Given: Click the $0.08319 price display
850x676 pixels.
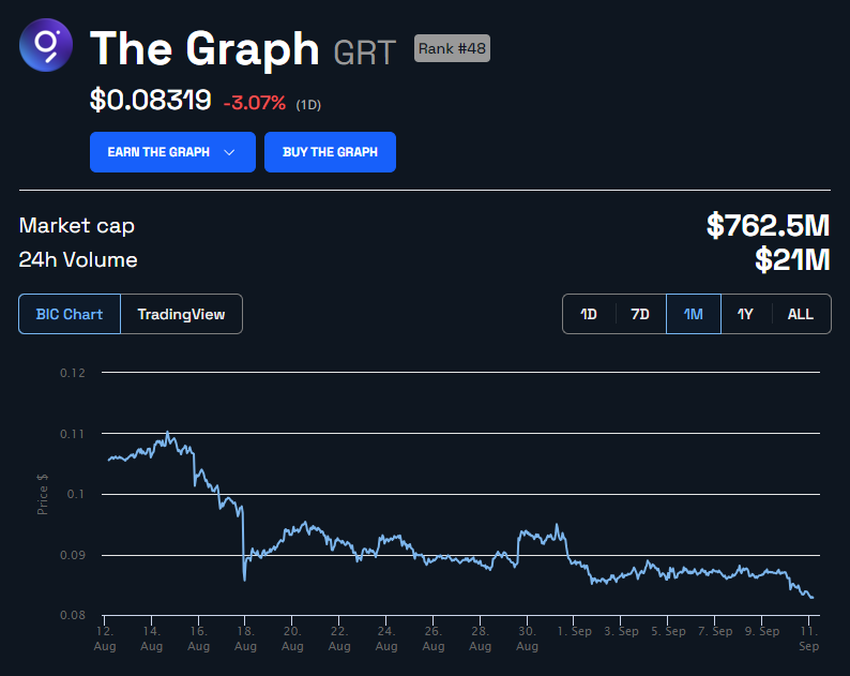Looking at the screenshot, I should 150,100.
